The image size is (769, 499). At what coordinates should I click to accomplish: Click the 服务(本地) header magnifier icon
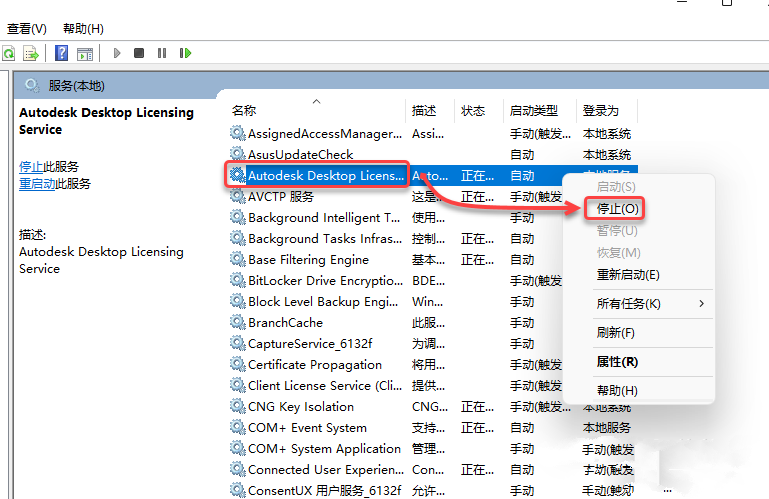tap(32, 86)
